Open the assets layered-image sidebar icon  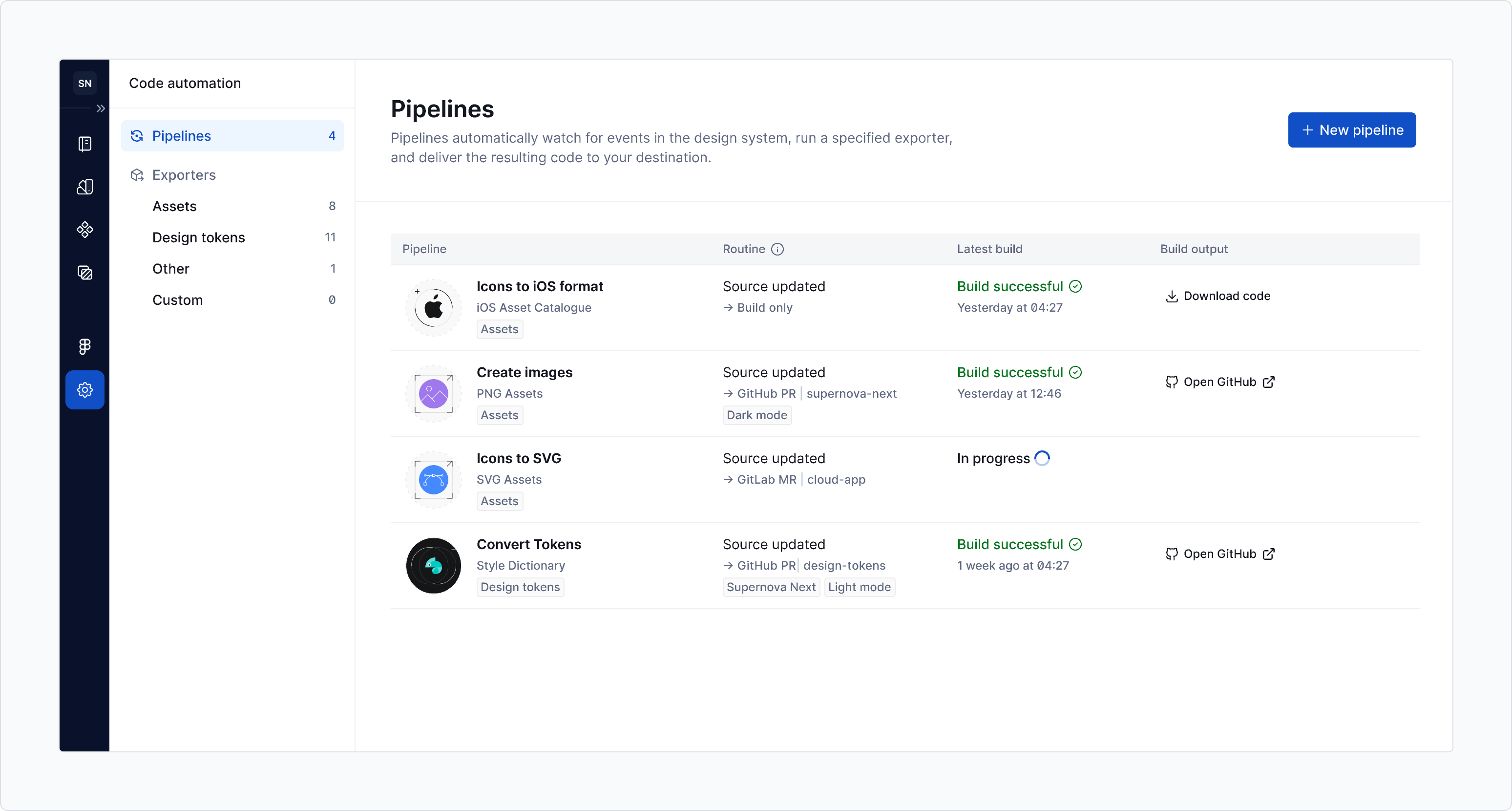pos(84,273)
